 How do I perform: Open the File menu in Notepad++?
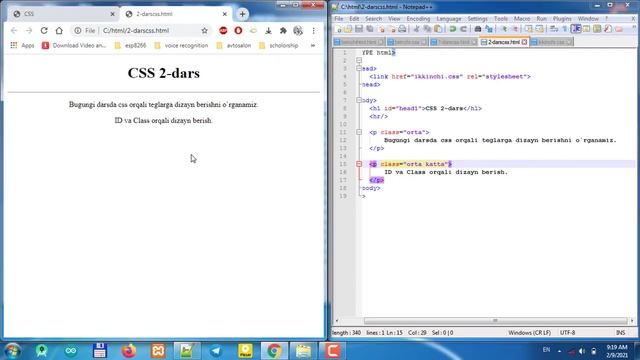point(339,19)
